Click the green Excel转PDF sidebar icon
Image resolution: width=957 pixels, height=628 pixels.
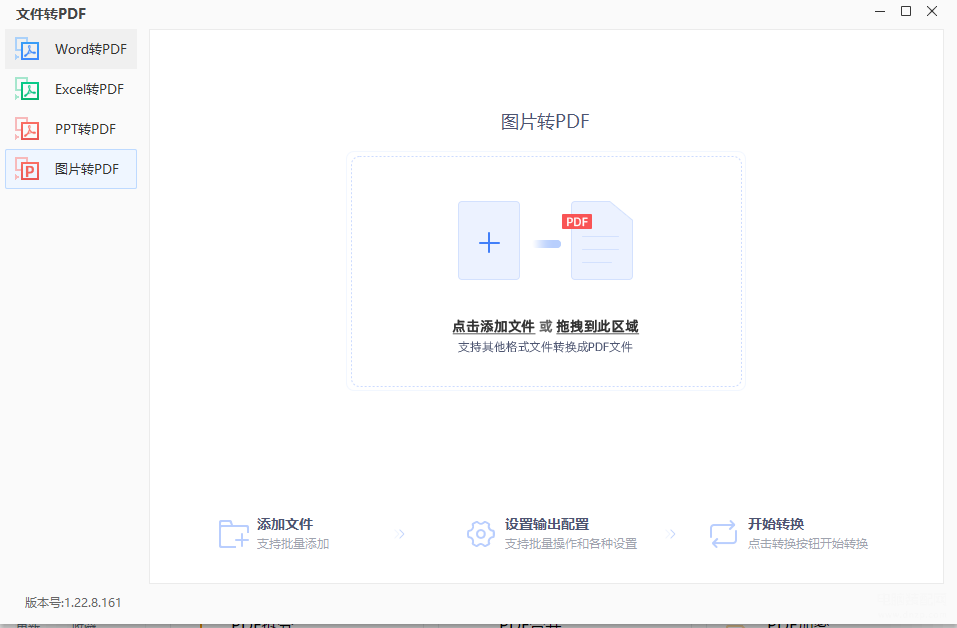click(x=28, y=89)
